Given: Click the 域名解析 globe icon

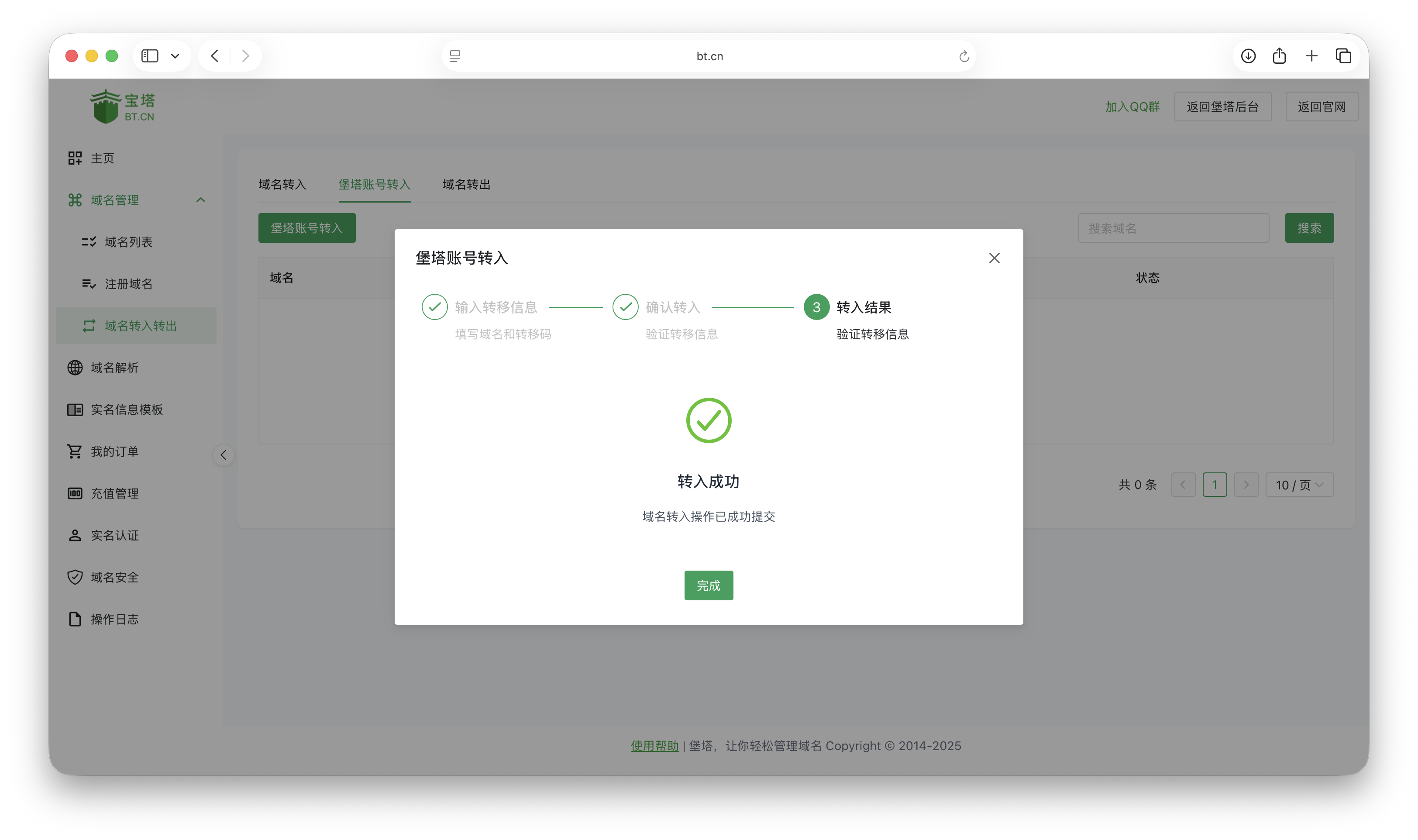Looking at the screenshot, I should [x=75, y=367].
